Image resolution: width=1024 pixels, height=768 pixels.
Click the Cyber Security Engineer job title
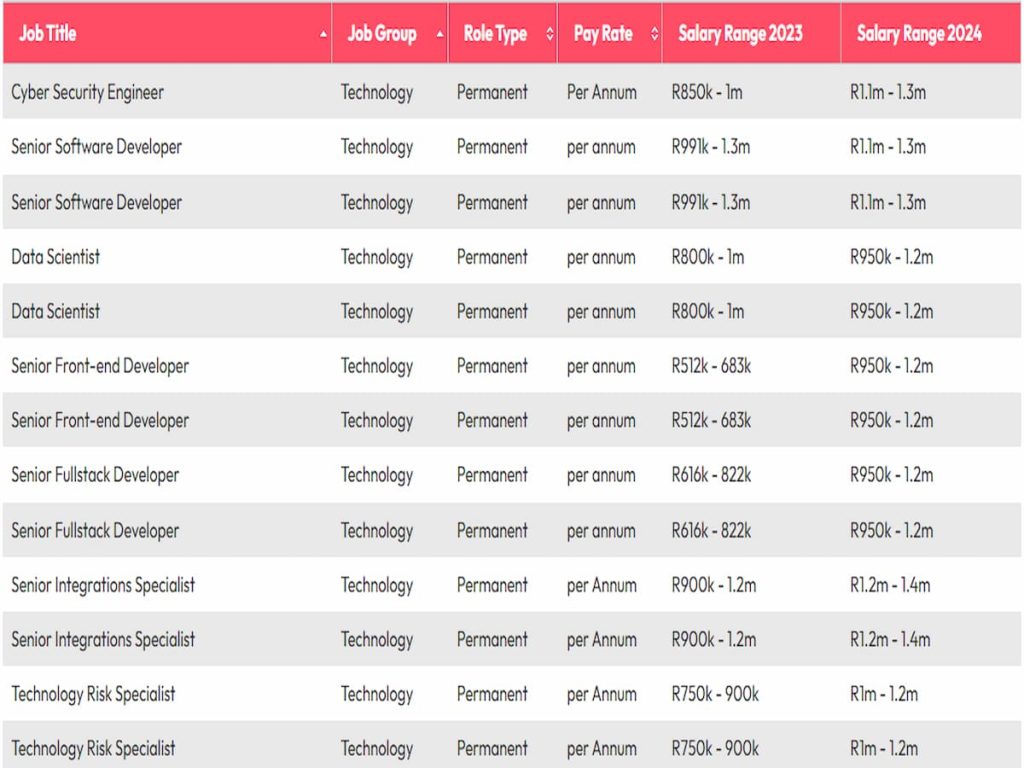(87, 92)
